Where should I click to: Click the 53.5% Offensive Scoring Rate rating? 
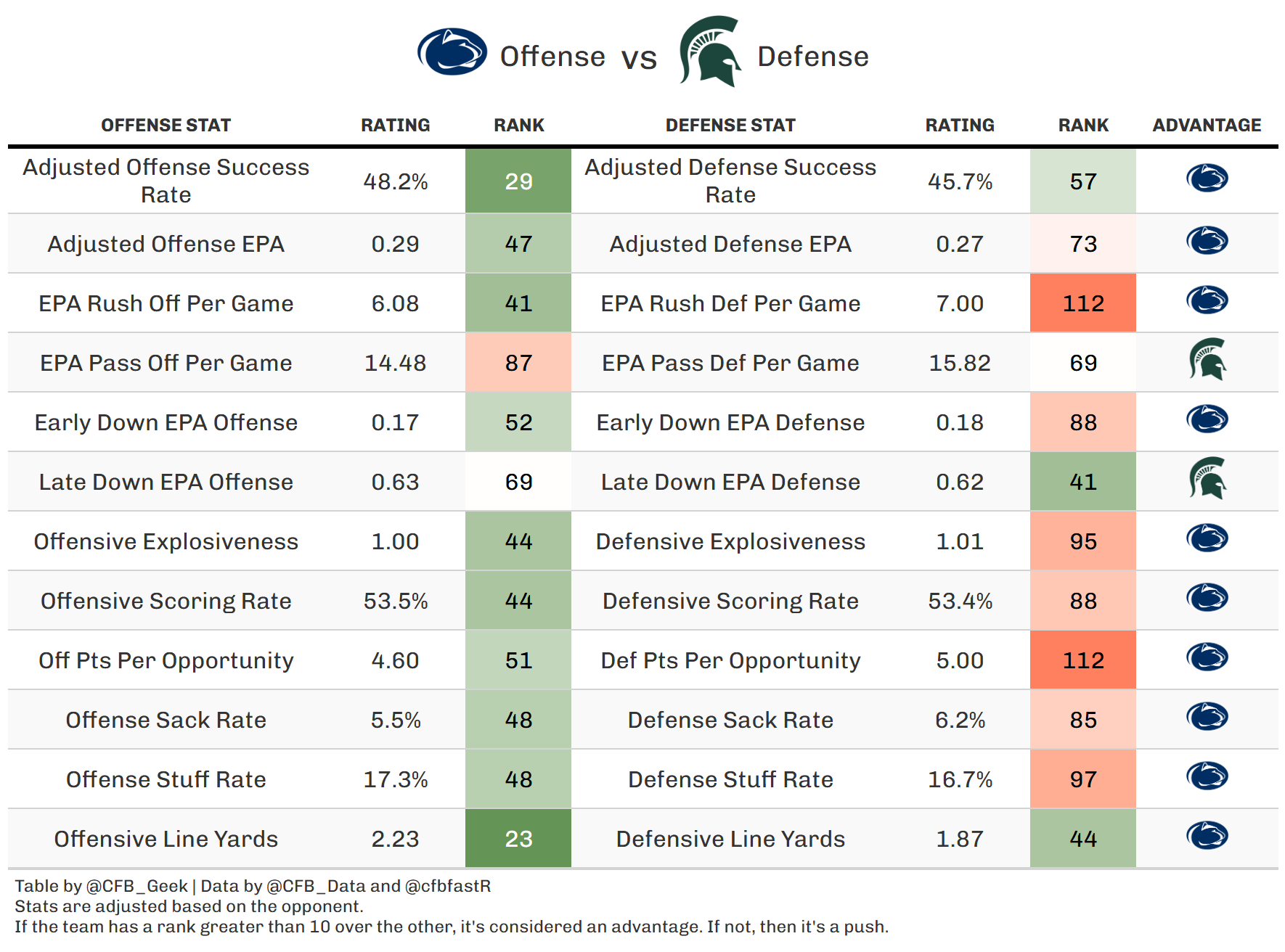point(396,601)
